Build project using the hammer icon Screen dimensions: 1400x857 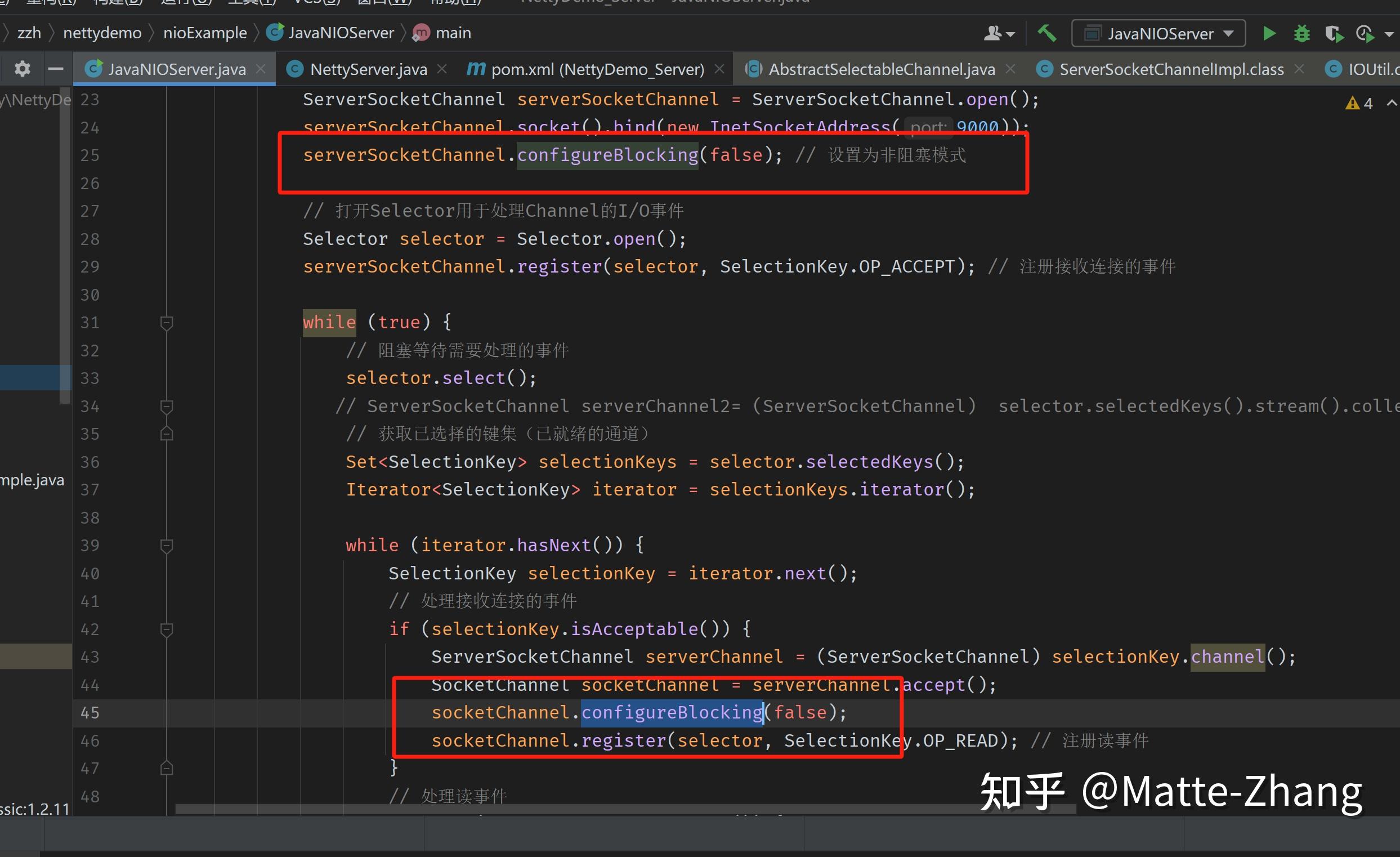[x=1046, y=33]
